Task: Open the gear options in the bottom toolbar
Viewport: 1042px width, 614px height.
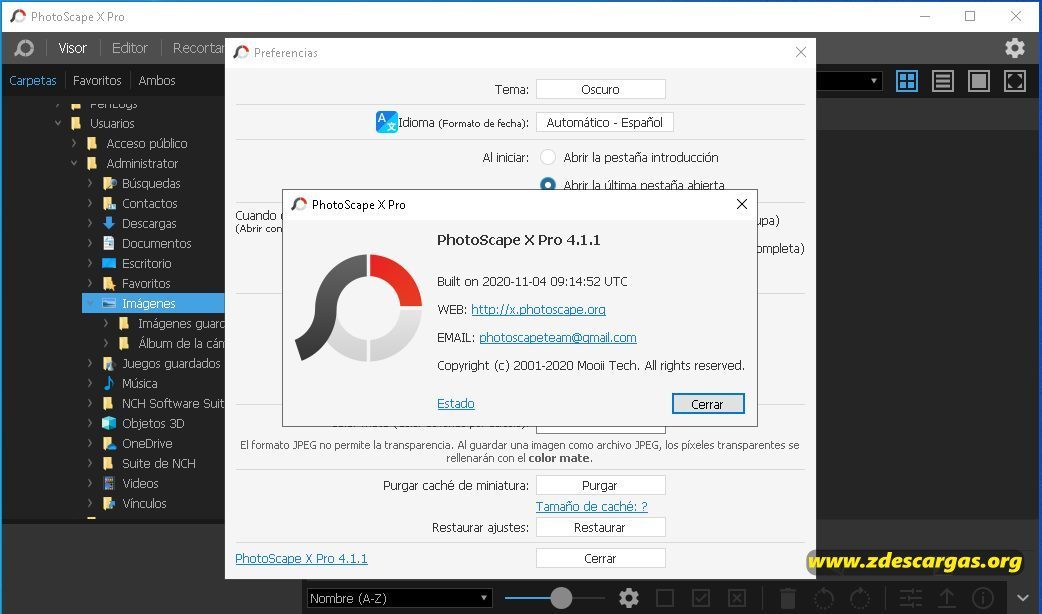Action: pos(629,598)
